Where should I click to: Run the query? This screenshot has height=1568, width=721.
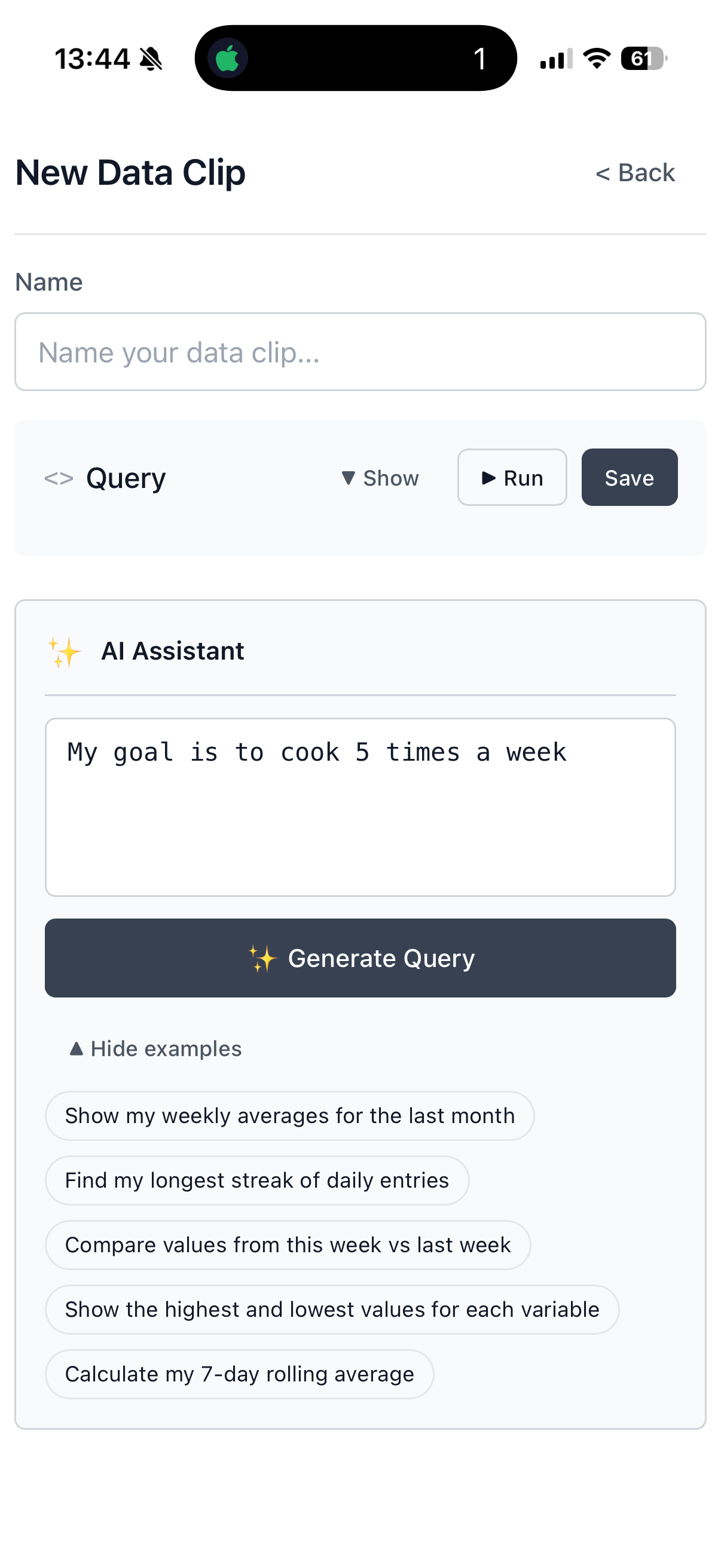point(512,478)
